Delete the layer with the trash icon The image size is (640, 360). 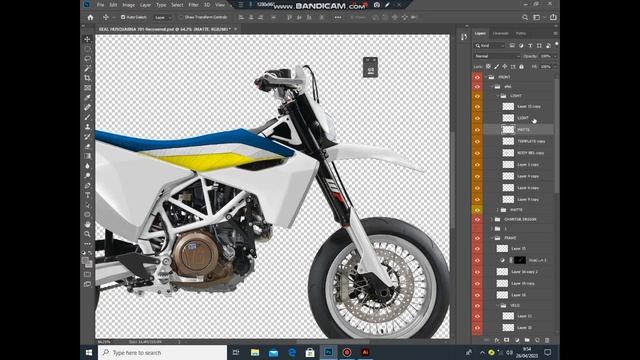(547, 340)
